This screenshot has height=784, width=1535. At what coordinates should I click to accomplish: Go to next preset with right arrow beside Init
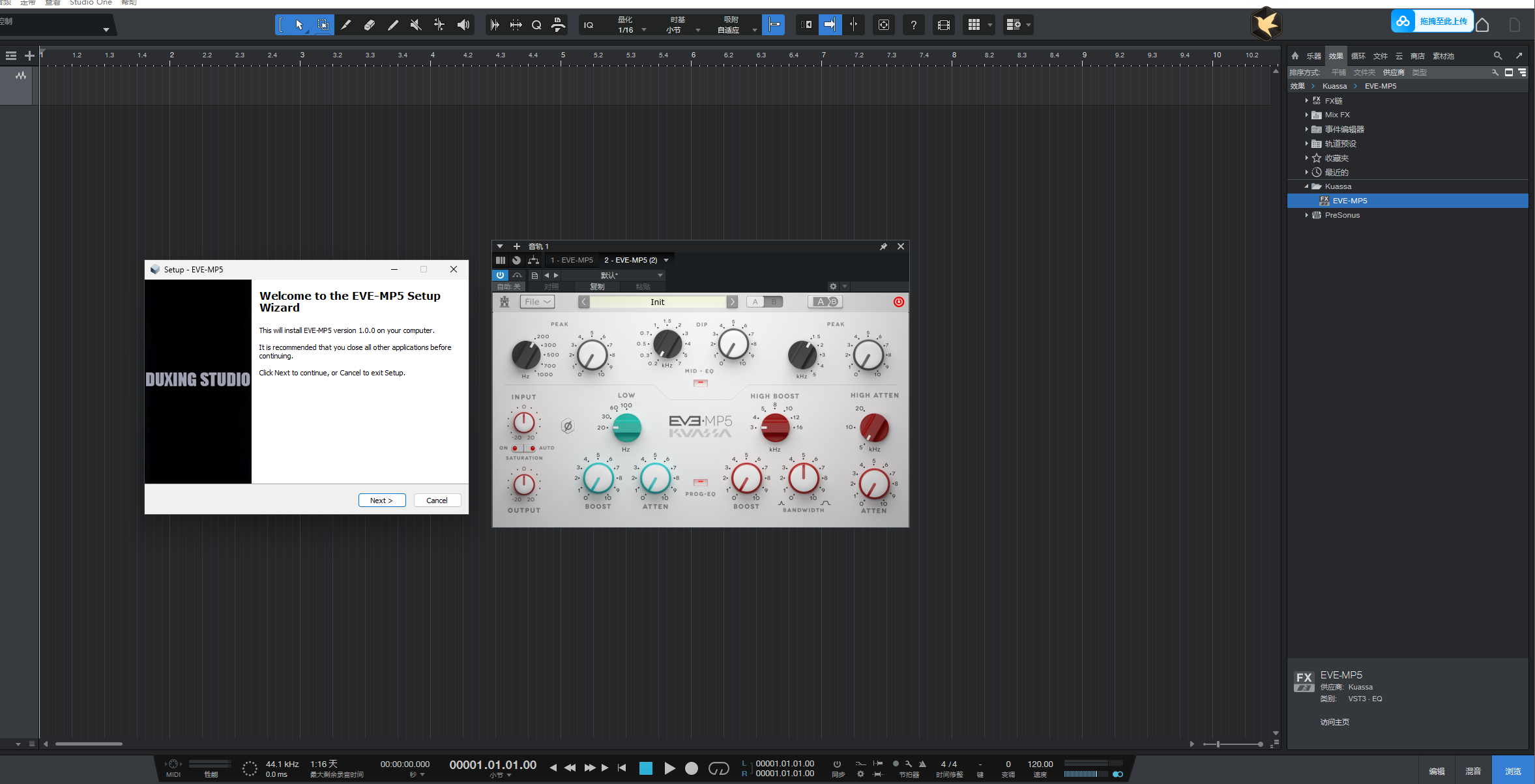pyautogui.click(x=733, y=302)
